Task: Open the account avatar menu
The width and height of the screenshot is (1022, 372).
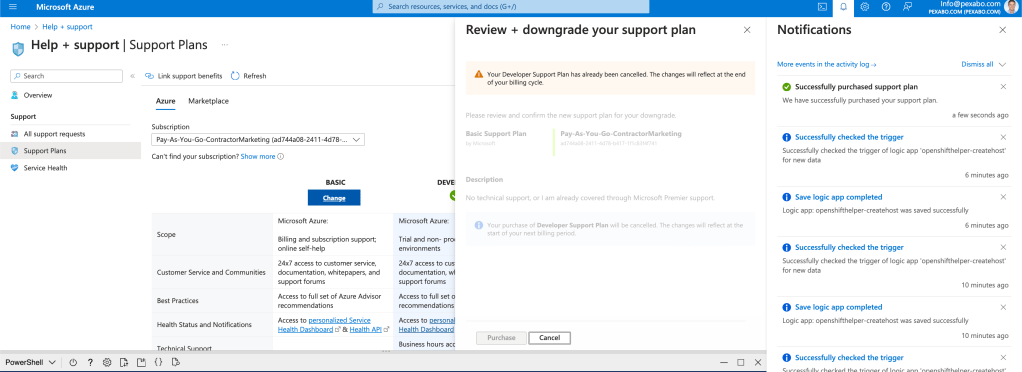Action: tap(1012, 7)
